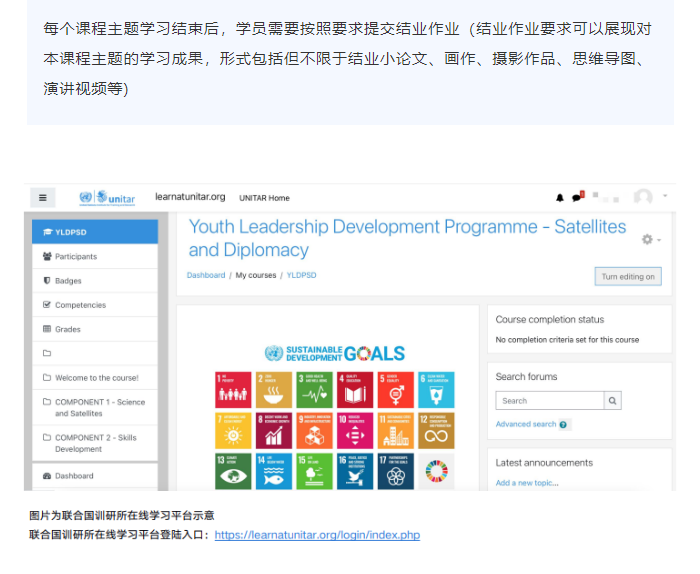This screenshot has height=574, width=700.
Task: Click SDG 6 Clean Water tile
Action: tap(436, 390)
